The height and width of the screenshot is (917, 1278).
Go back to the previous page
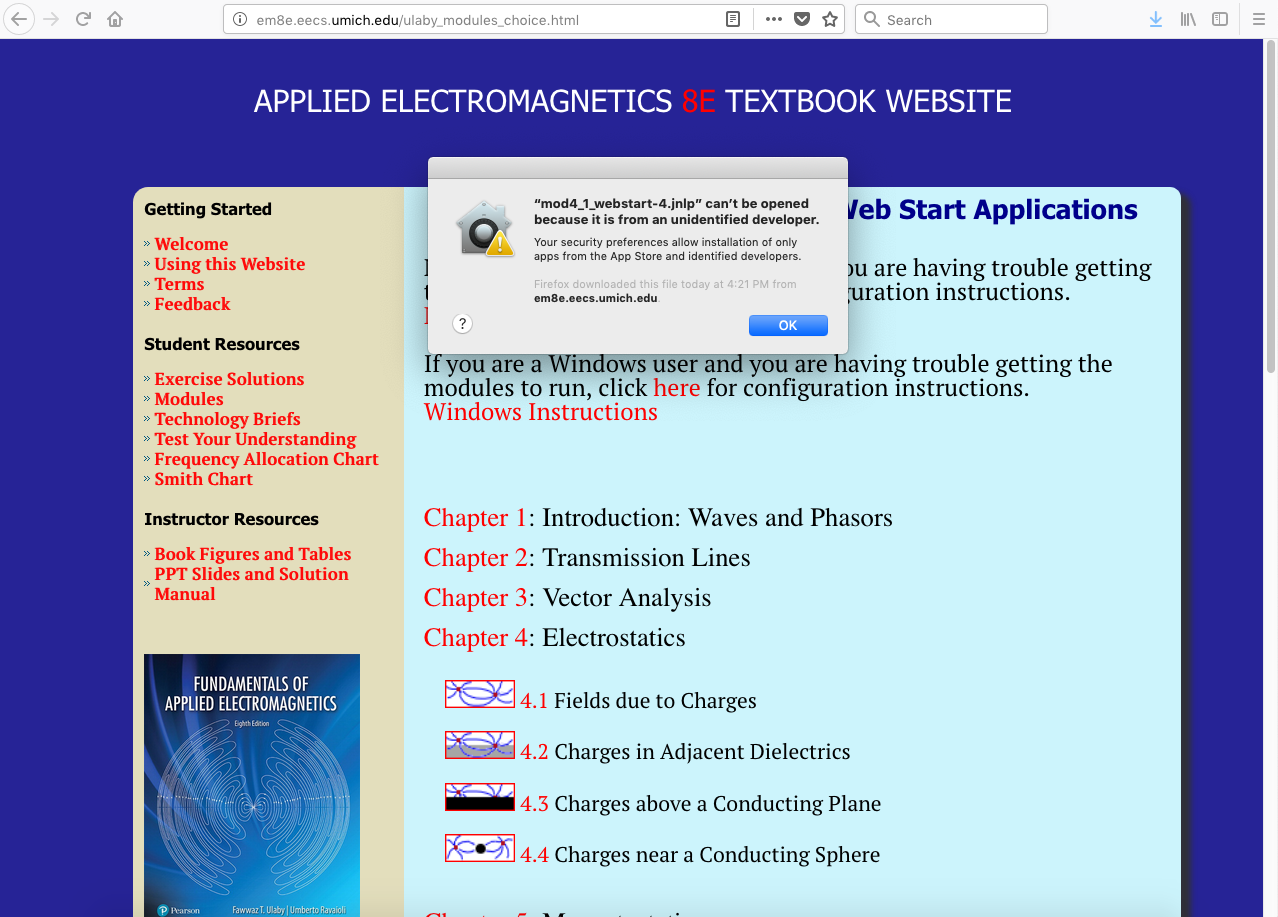coord(20,19)
